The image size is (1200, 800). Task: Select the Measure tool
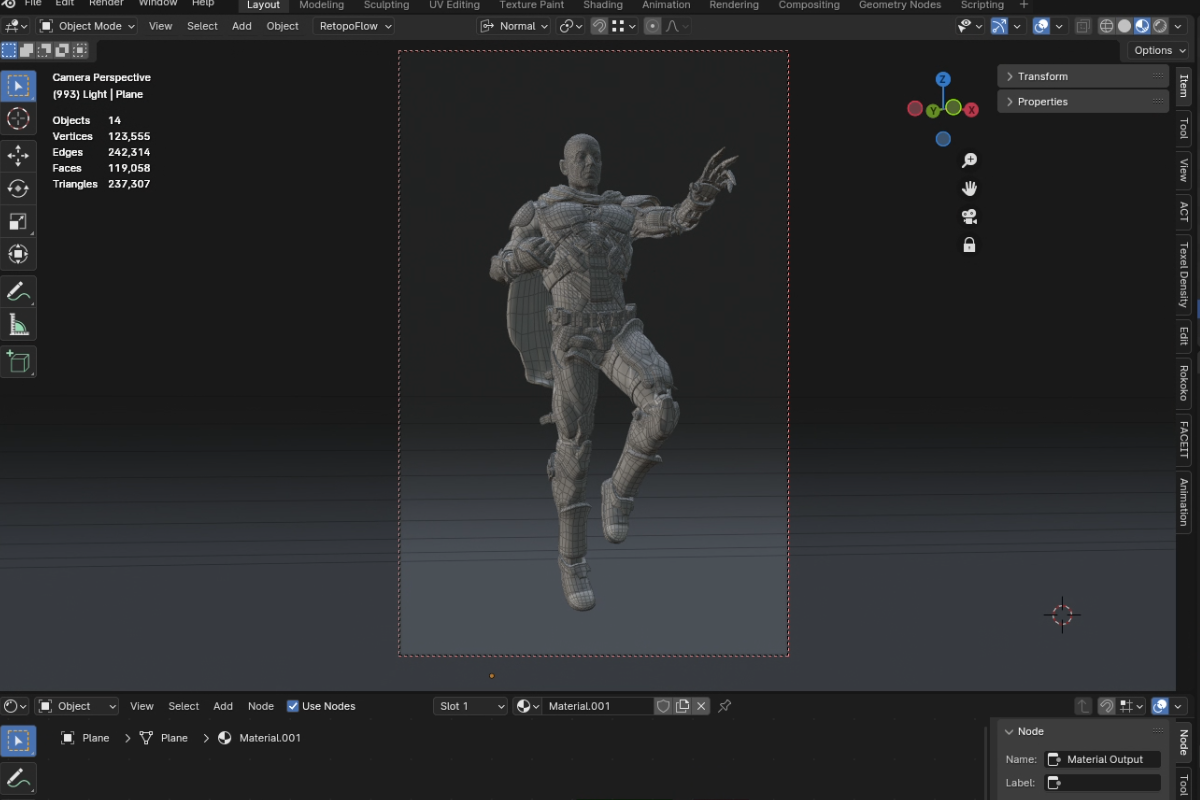click(x=18, y=324)
